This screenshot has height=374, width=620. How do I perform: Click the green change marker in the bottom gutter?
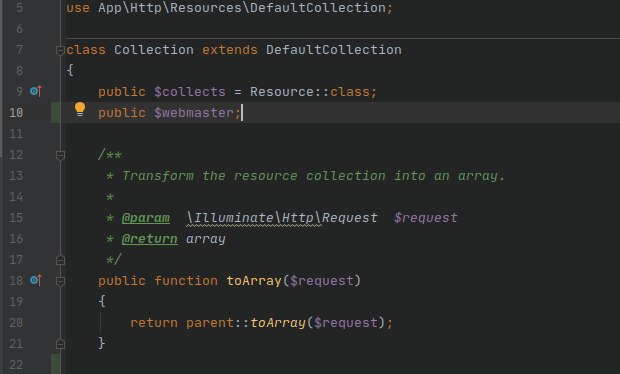click(56, 364)
